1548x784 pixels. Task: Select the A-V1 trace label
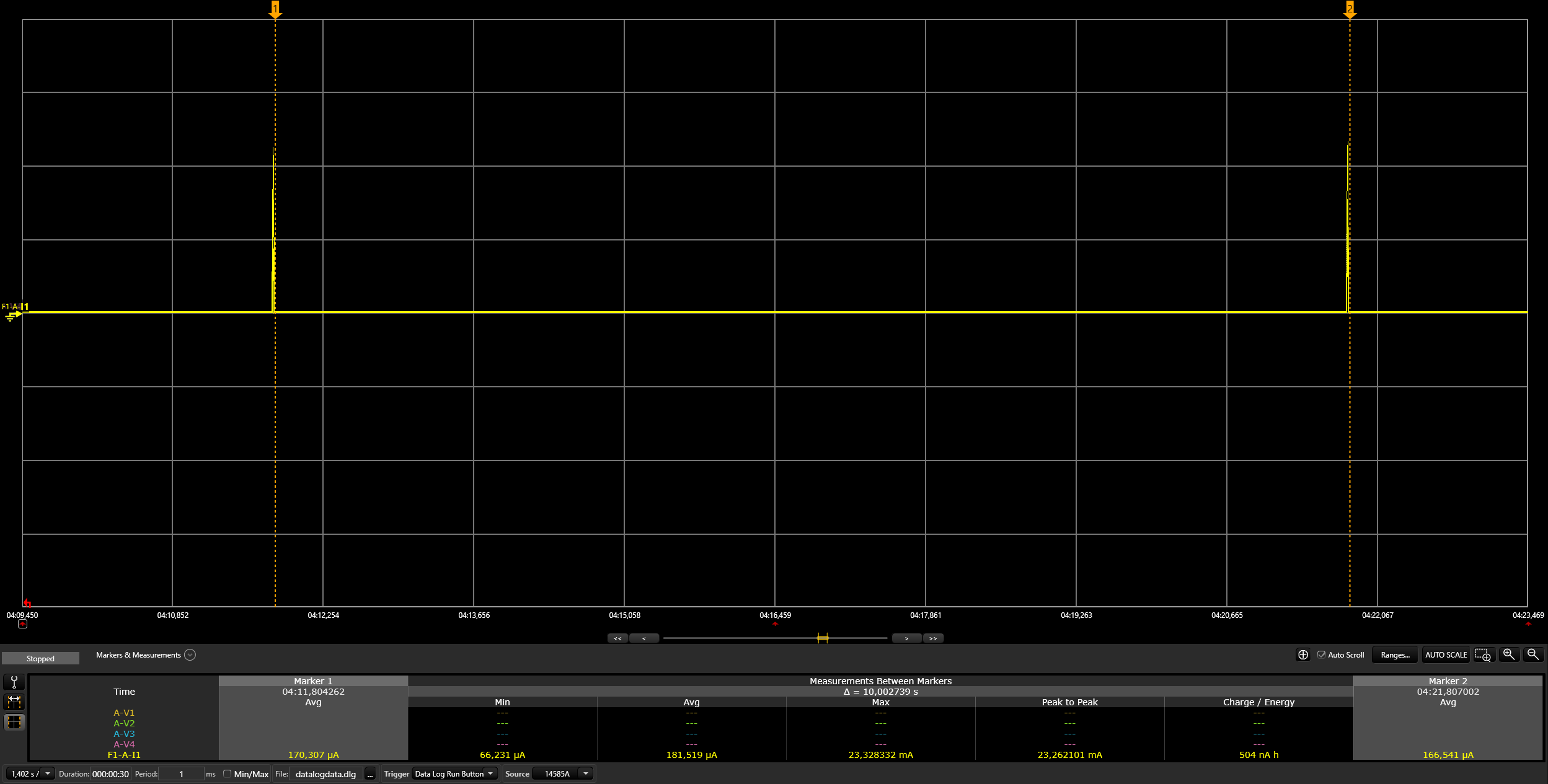[124, 713]
